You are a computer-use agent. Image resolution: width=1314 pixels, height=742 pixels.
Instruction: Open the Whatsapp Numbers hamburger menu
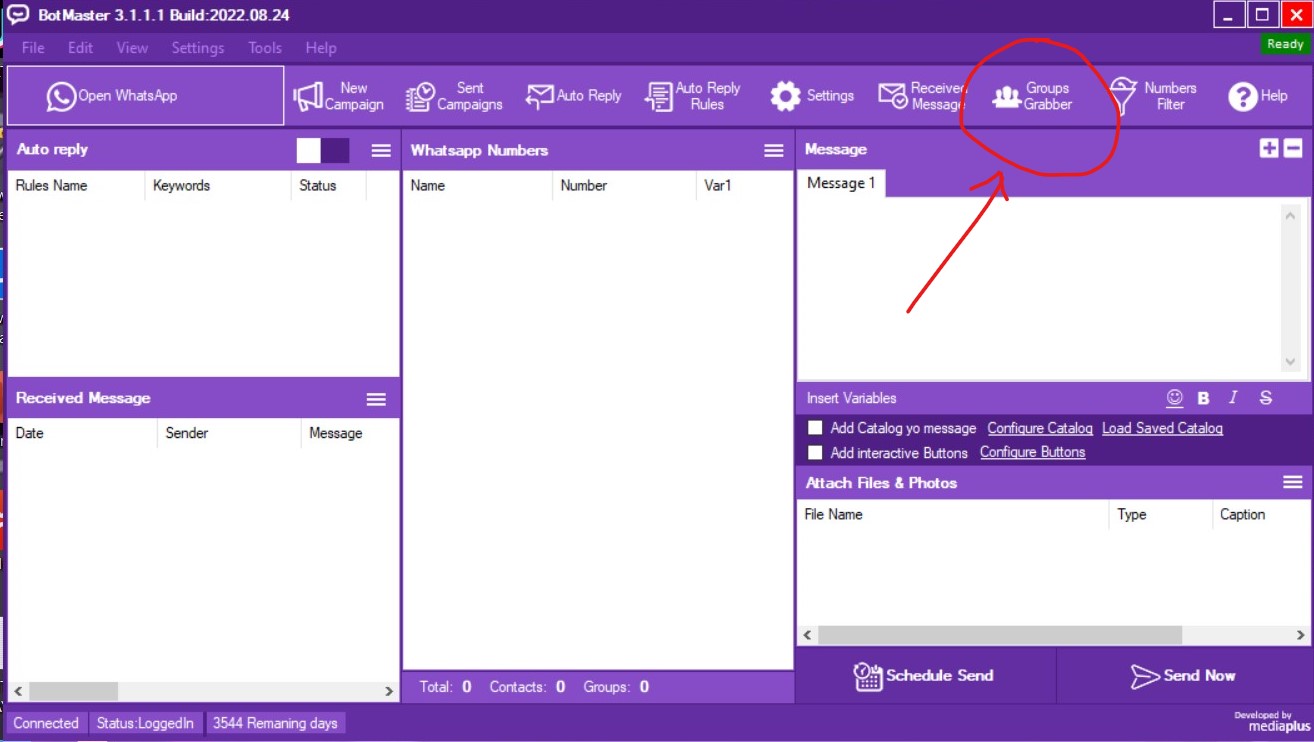coord(773,150)
